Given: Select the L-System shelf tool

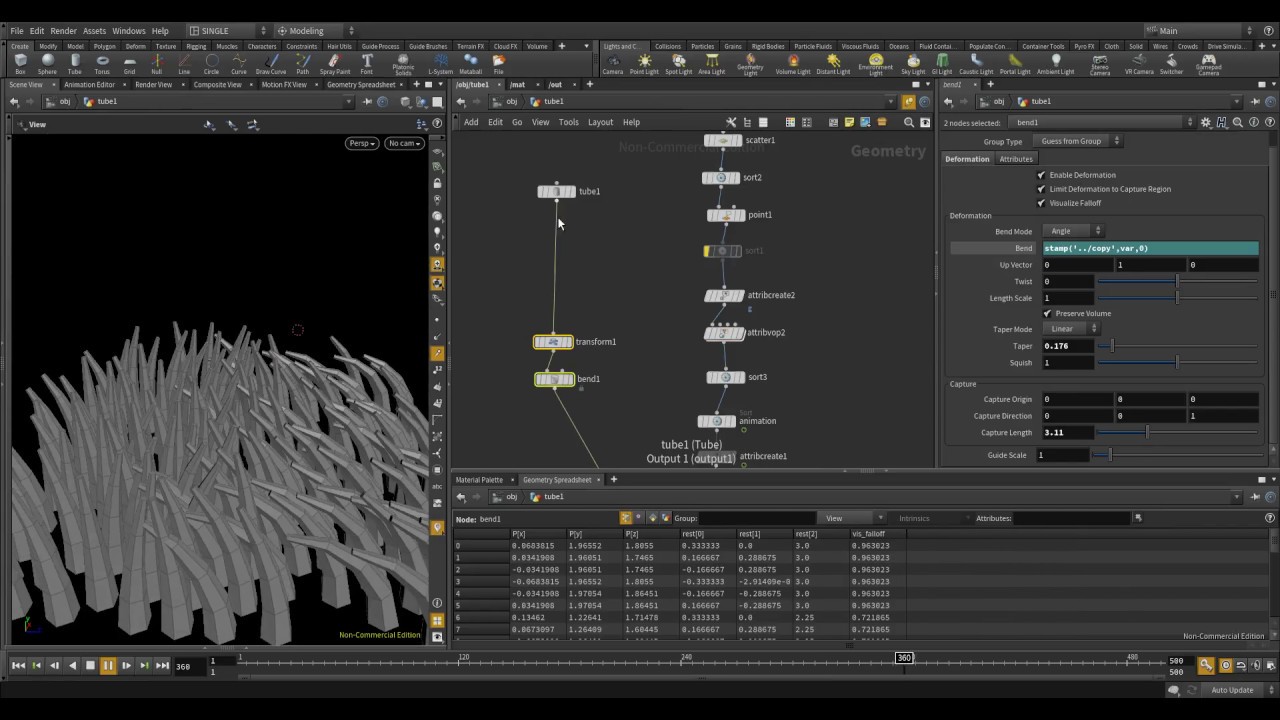Looking at the screenshot, I should pos(440,64).
